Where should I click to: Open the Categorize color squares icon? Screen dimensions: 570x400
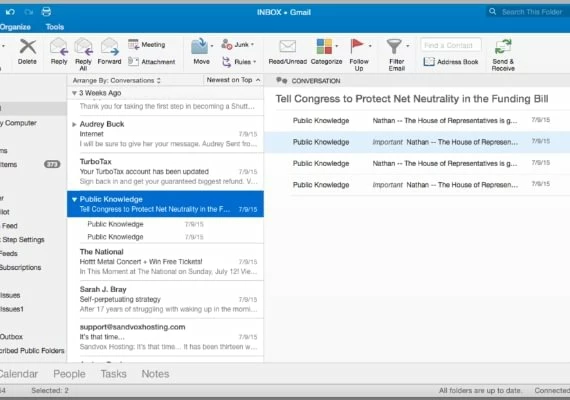[x=324, y=47]
